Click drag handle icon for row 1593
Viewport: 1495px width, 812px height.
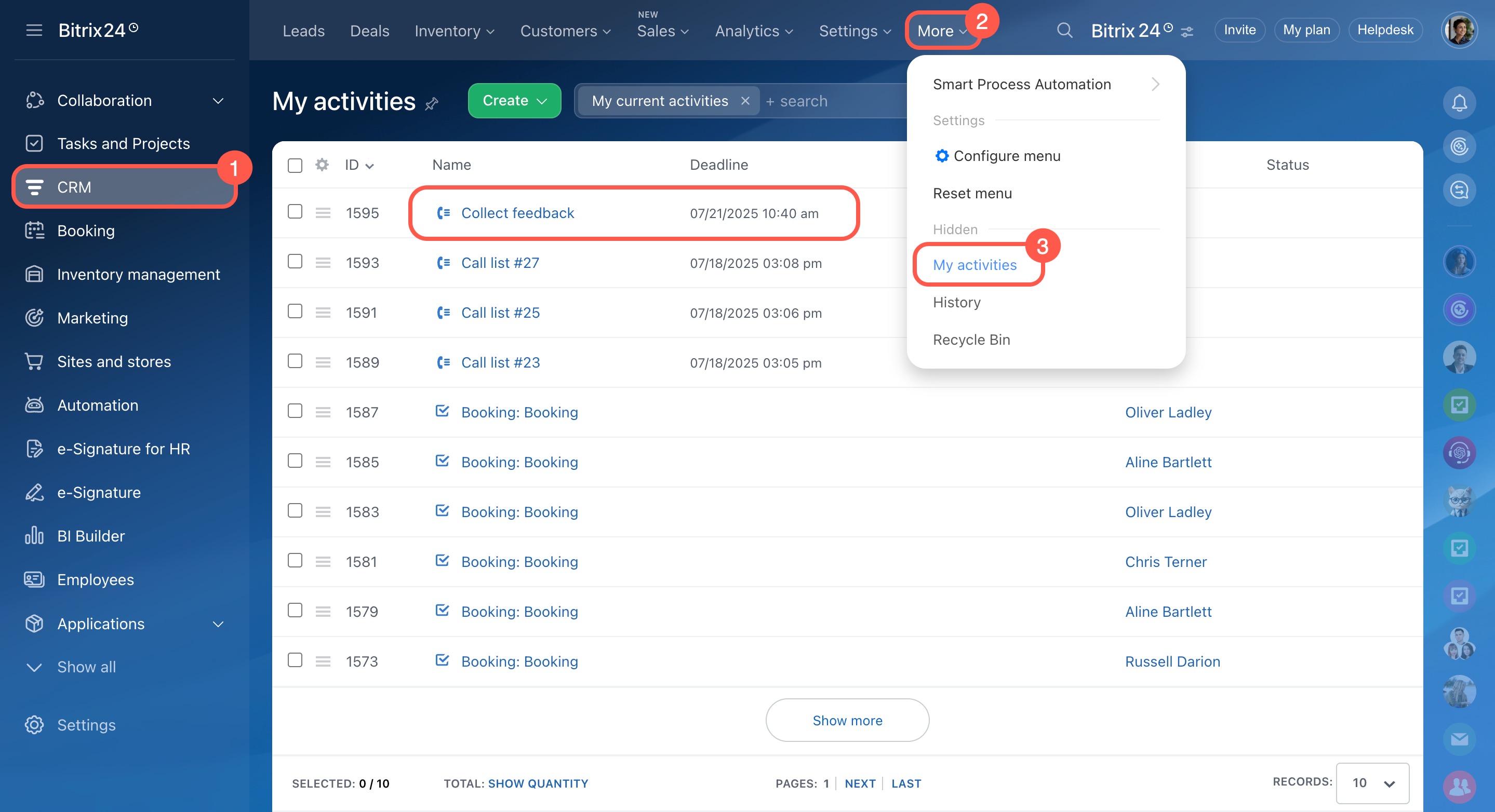coord(323,263)
